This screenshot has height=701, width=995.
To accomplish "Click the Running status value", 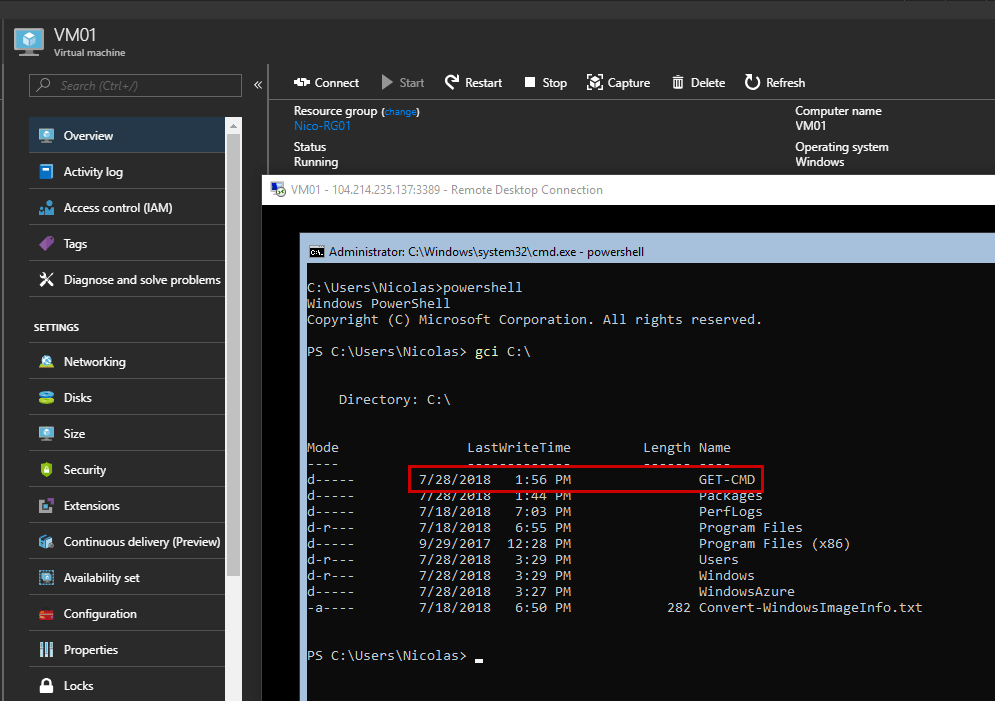I will [316, 162].
